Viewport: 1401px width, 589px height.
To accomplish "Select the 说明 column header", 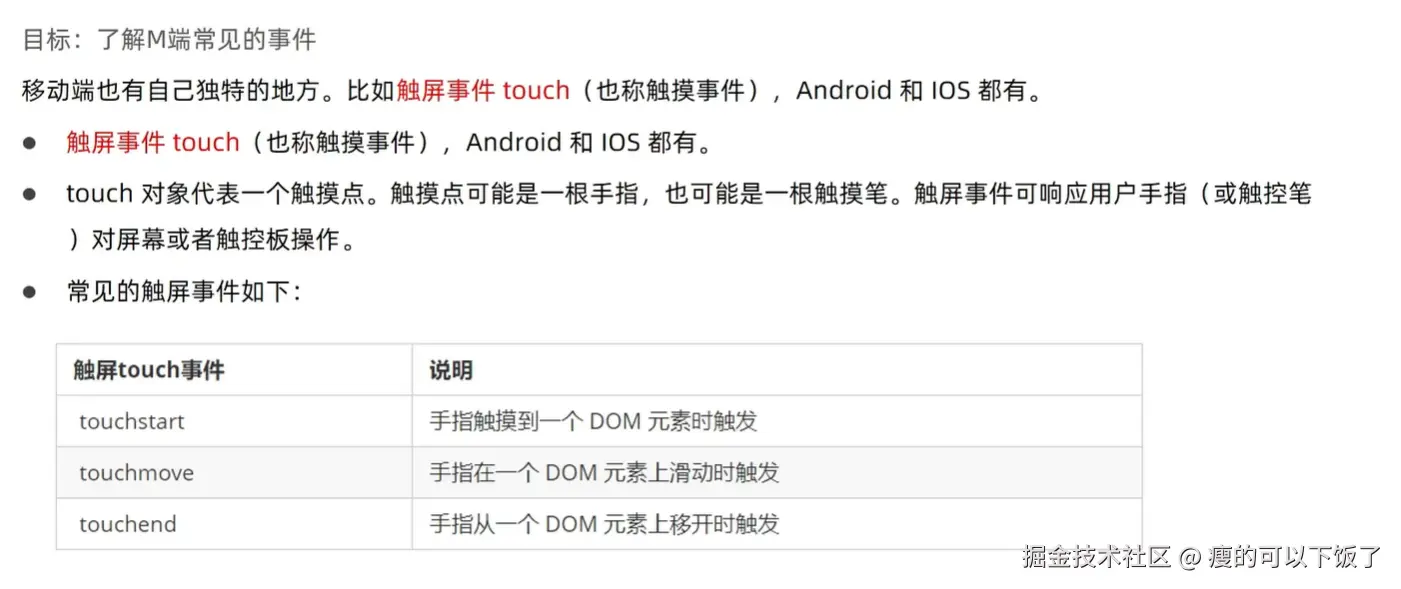I will pyautogui.click(x=451, y=370).
